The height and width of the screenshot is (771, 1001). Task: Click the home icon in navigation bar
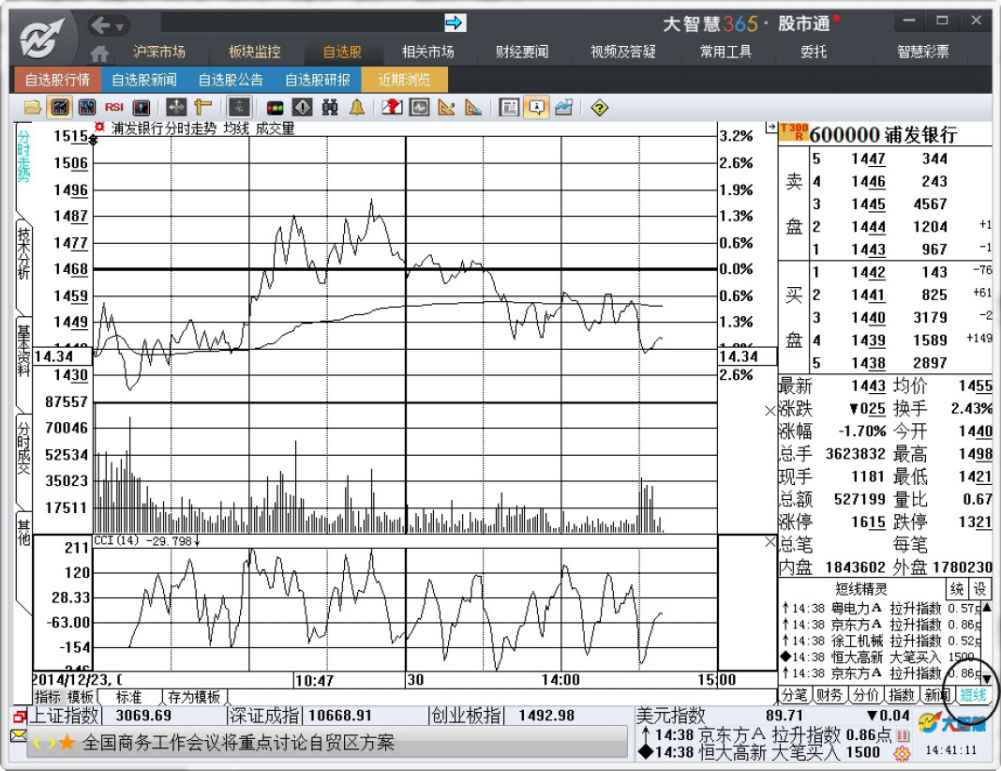(x=100, y=53)
